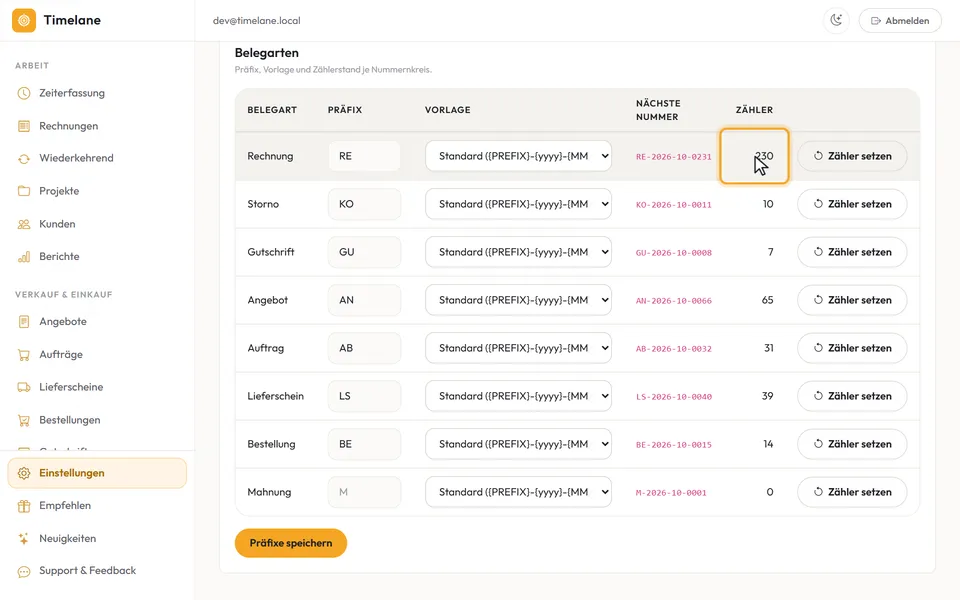
Task: Open Kunden people icon
Action: point(24,224)
